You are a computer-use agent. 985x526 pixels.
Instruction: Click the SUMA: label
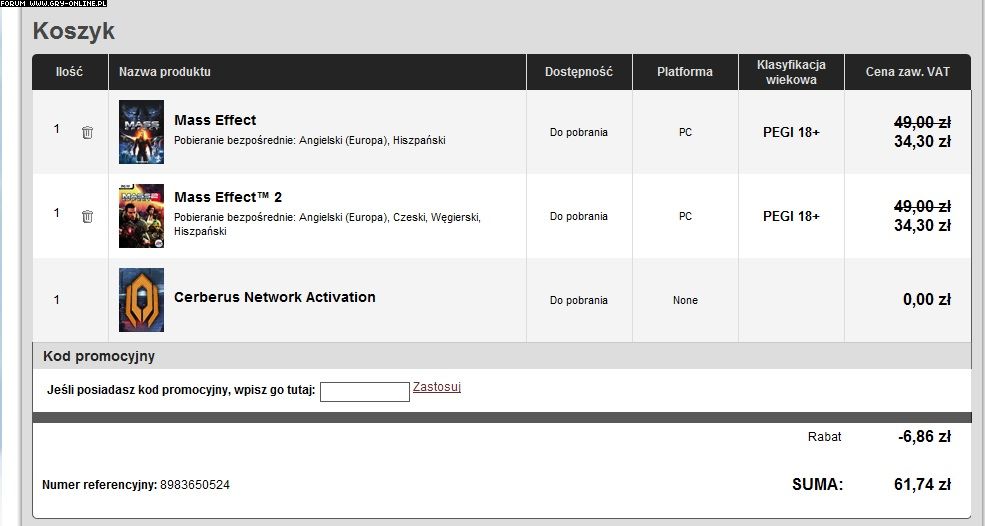817,485
